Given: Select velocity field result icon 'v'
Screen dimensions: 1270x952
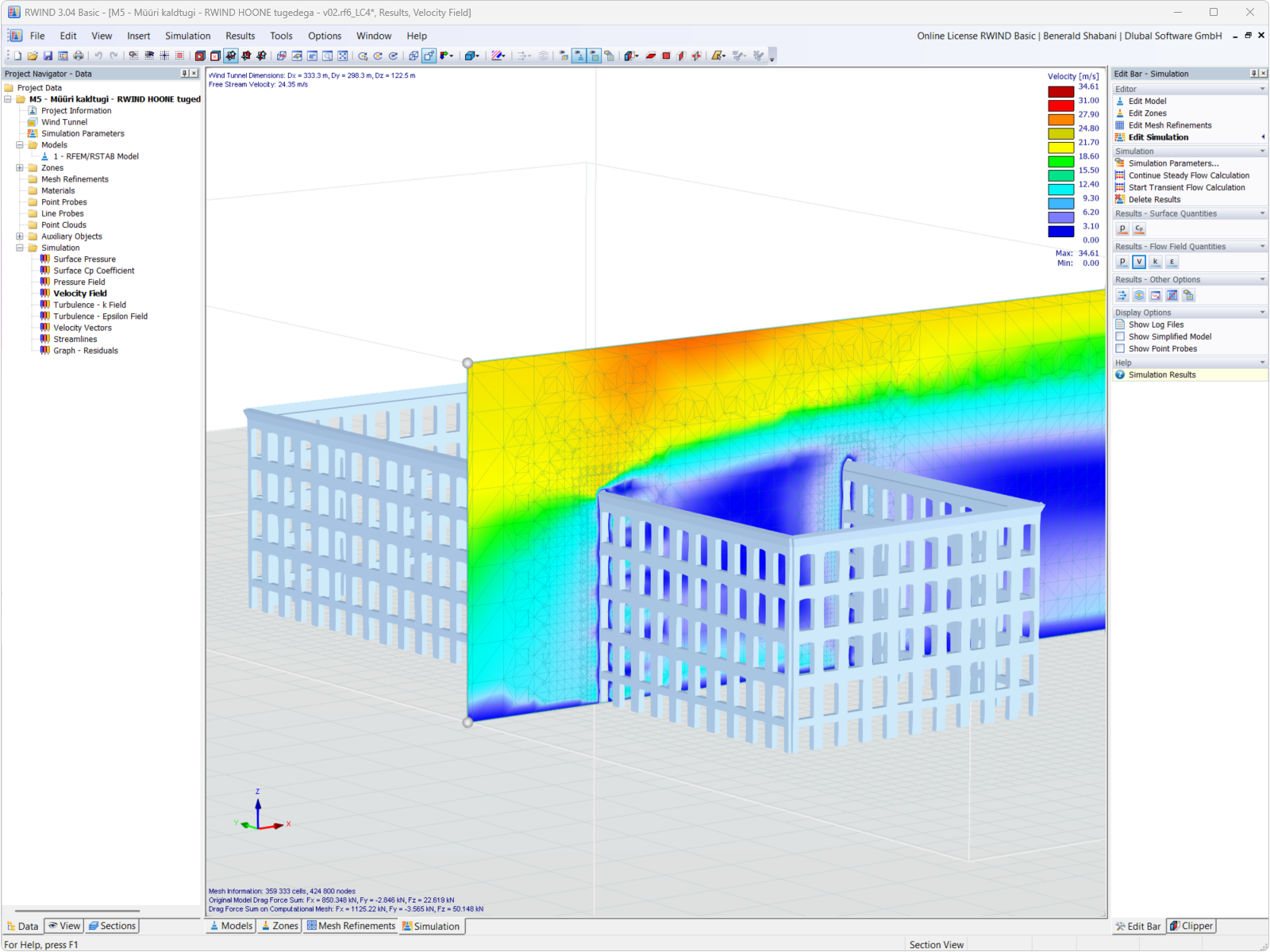Looking at the screenshot, I should pyautogui.click(x=1138, y=262).
